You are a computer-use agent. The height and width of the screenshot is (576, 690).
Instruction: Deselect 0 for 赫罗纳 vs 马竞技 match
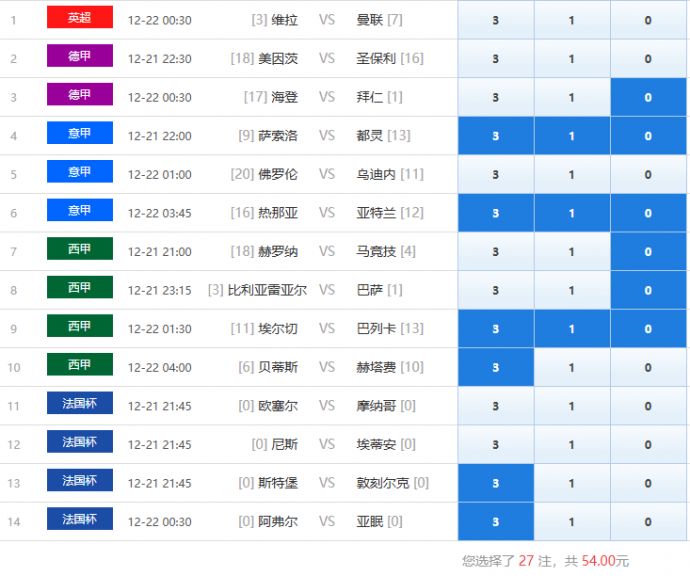[648, 252]
